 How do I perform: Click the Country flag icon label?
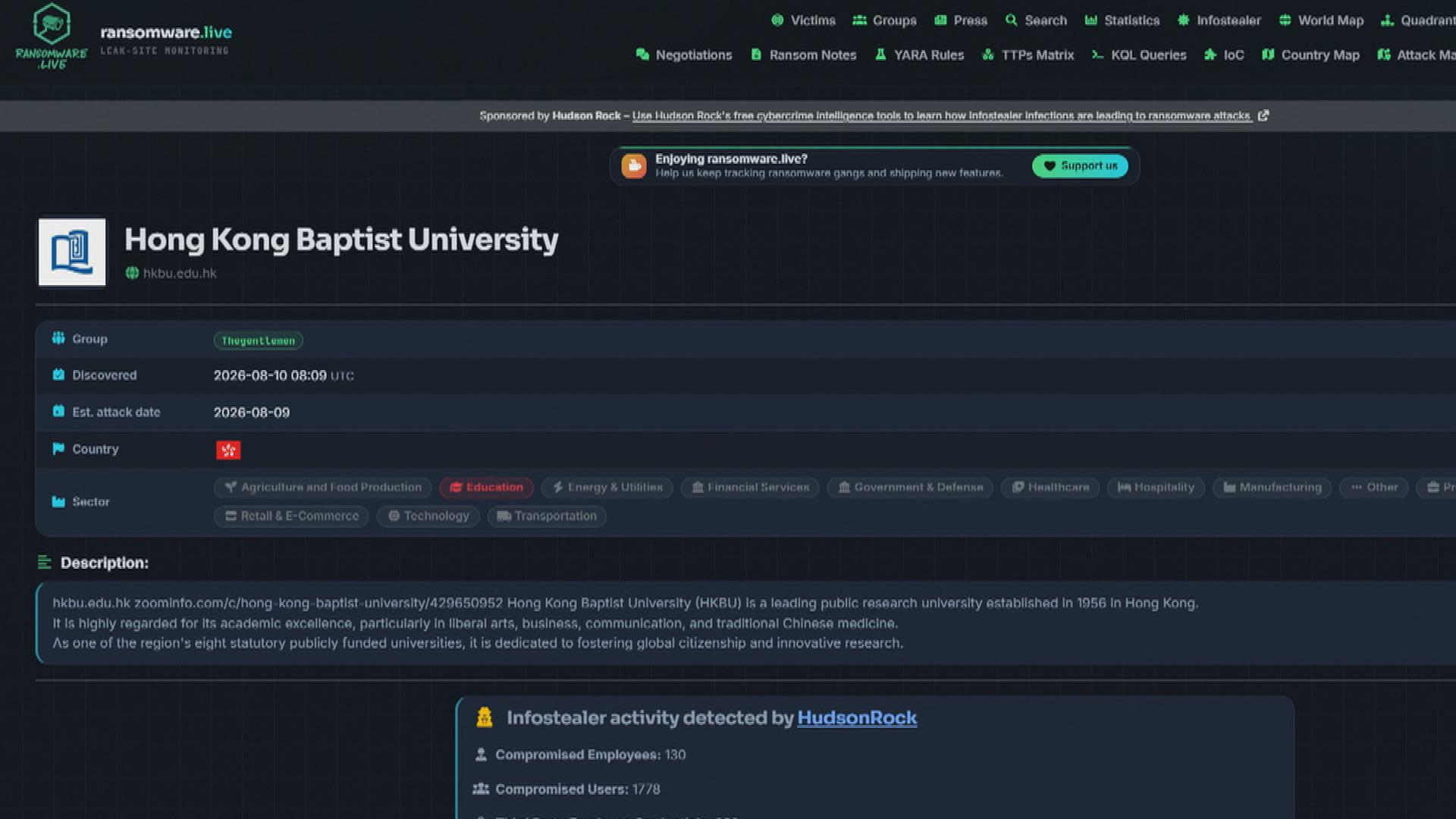coord(58,448)
